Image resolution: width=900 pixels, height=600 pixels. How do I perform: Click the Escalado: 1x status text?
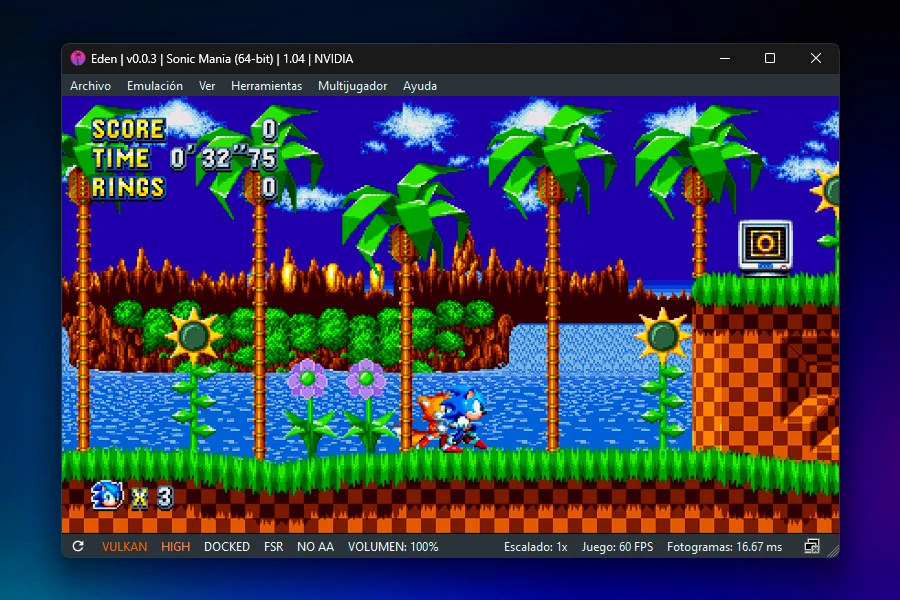[536, 547]
